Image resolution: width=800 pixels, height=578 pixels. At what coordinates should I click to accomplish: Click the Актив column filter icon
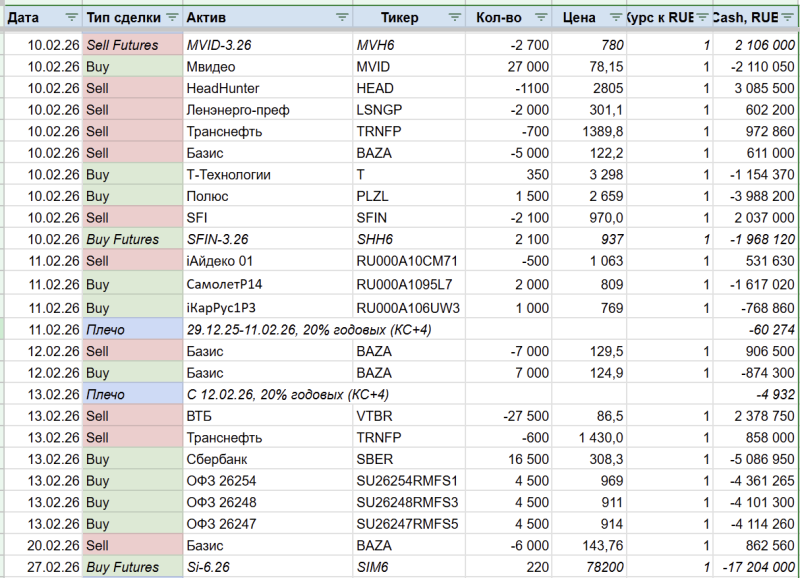coord(342,18)
